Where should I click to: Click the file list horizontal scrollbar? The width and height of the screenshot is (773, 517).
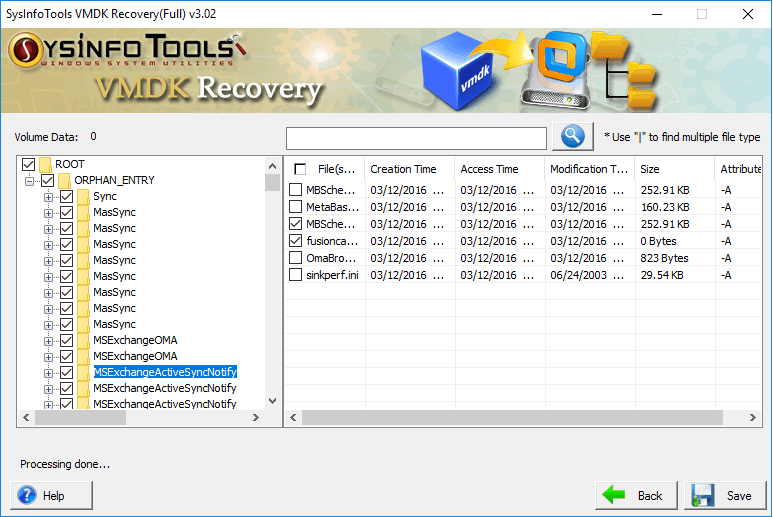(500, 417)
